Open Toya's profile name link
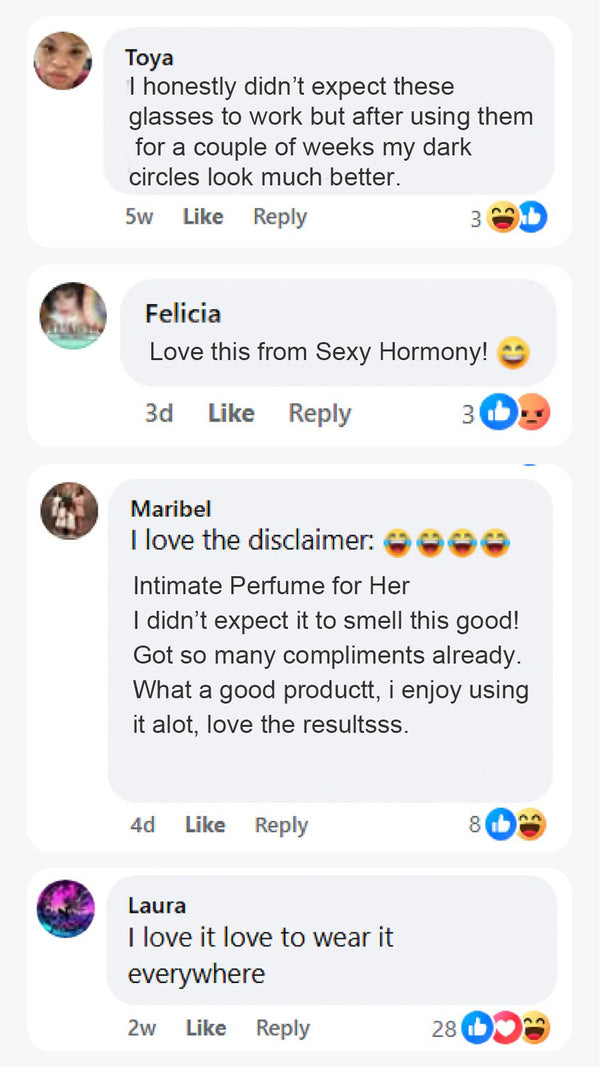Image resolution: width=600 pixels, height=1067 pixels. [149, 59]
